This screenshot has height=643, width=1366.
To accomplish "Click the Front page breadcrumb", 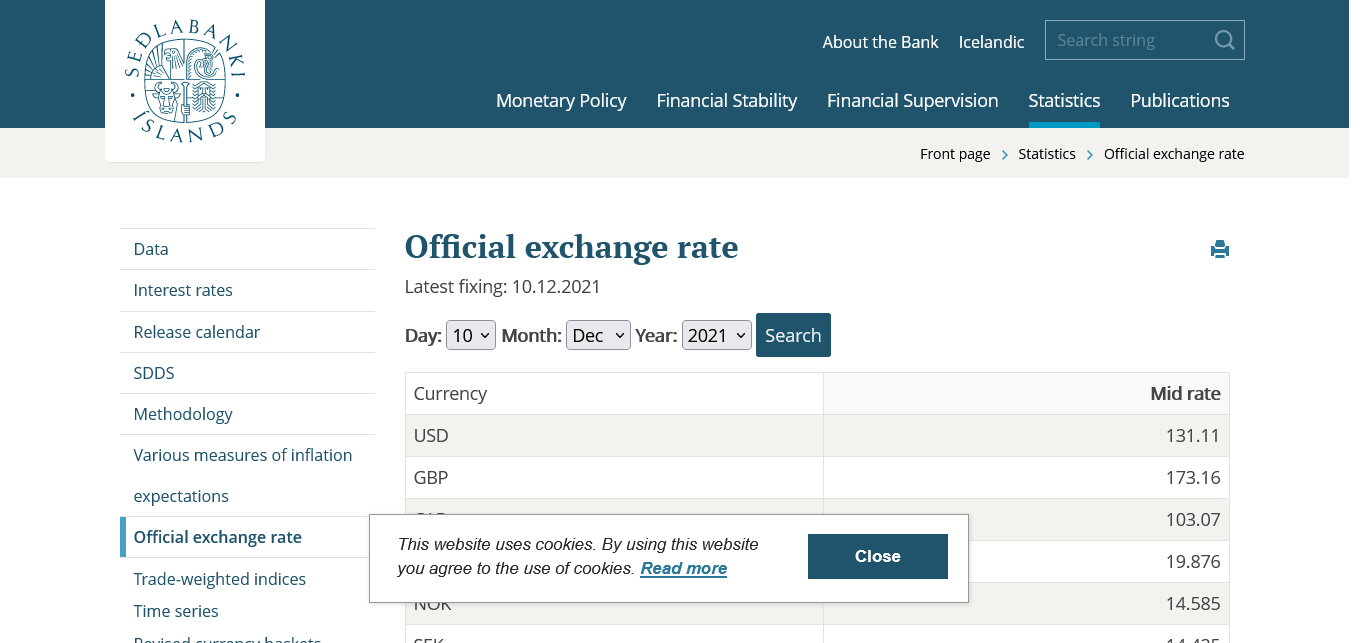I will (x=955, y=154).
